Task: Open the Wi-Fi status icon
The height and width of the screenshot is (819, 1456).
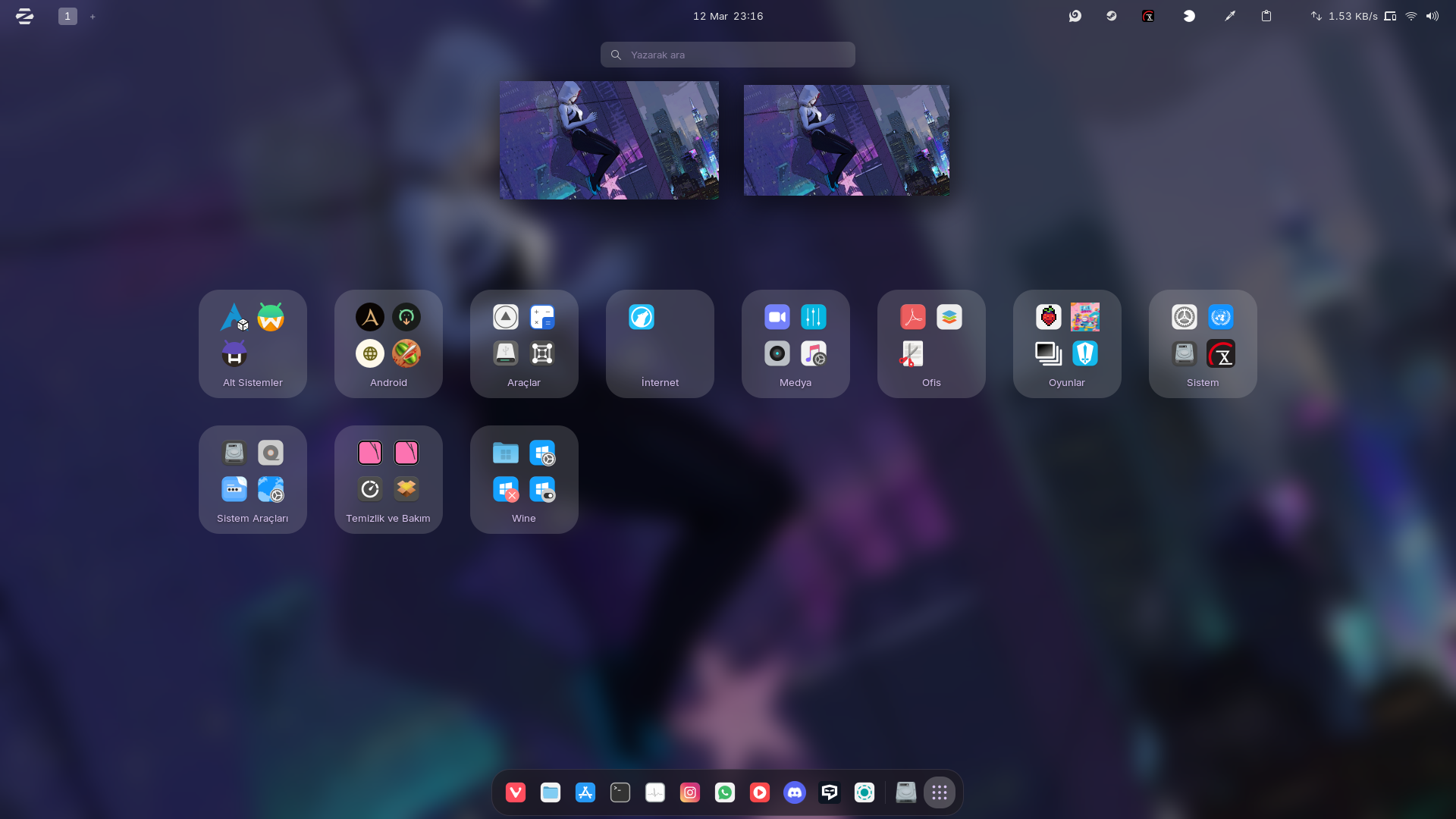Action: click(x=1411, y=16)
